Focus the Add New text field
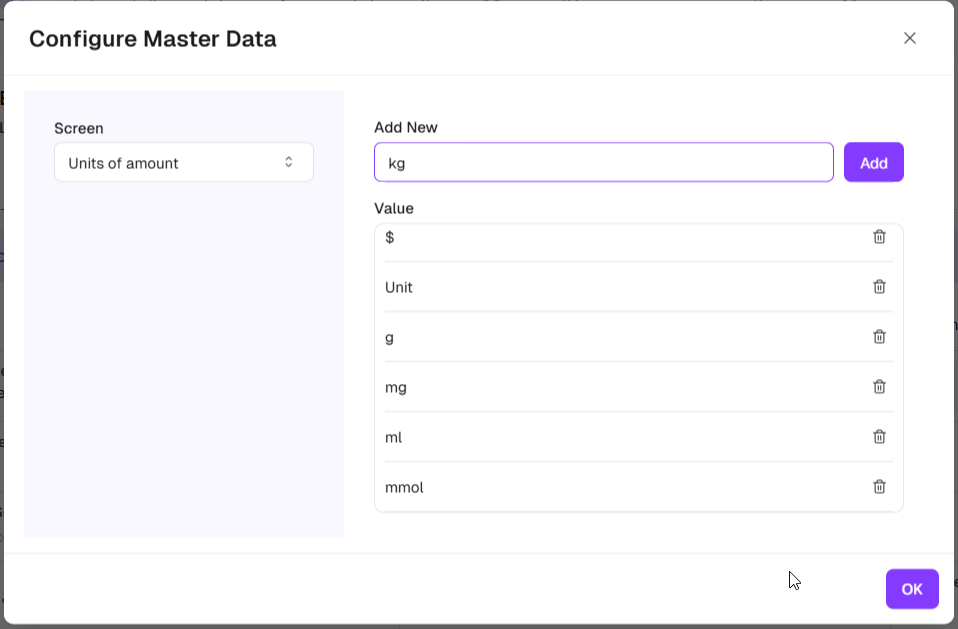Image resolution: width=958 pixels, height=629 pixels. pyautogui.click(x=603, y=163)
